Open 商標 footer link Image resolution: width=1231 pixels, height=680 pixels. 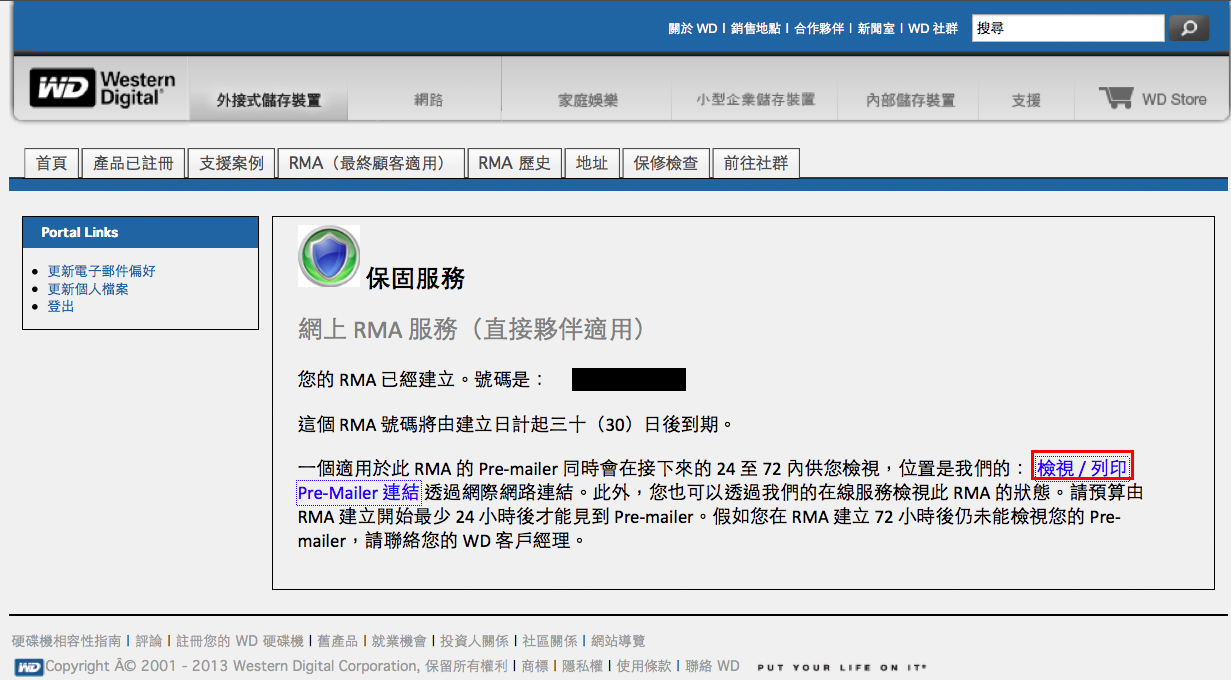(535, 666)
